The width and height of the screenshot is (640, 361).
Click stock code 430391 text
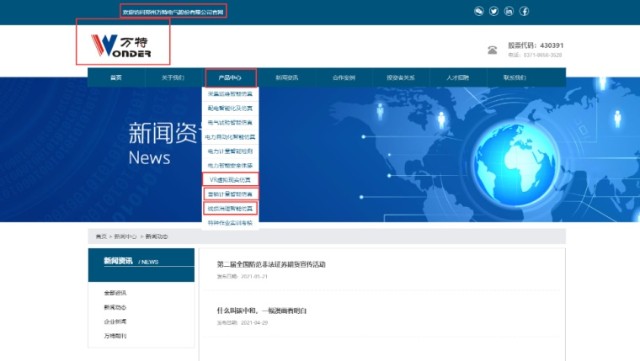[x=536, y=45]
